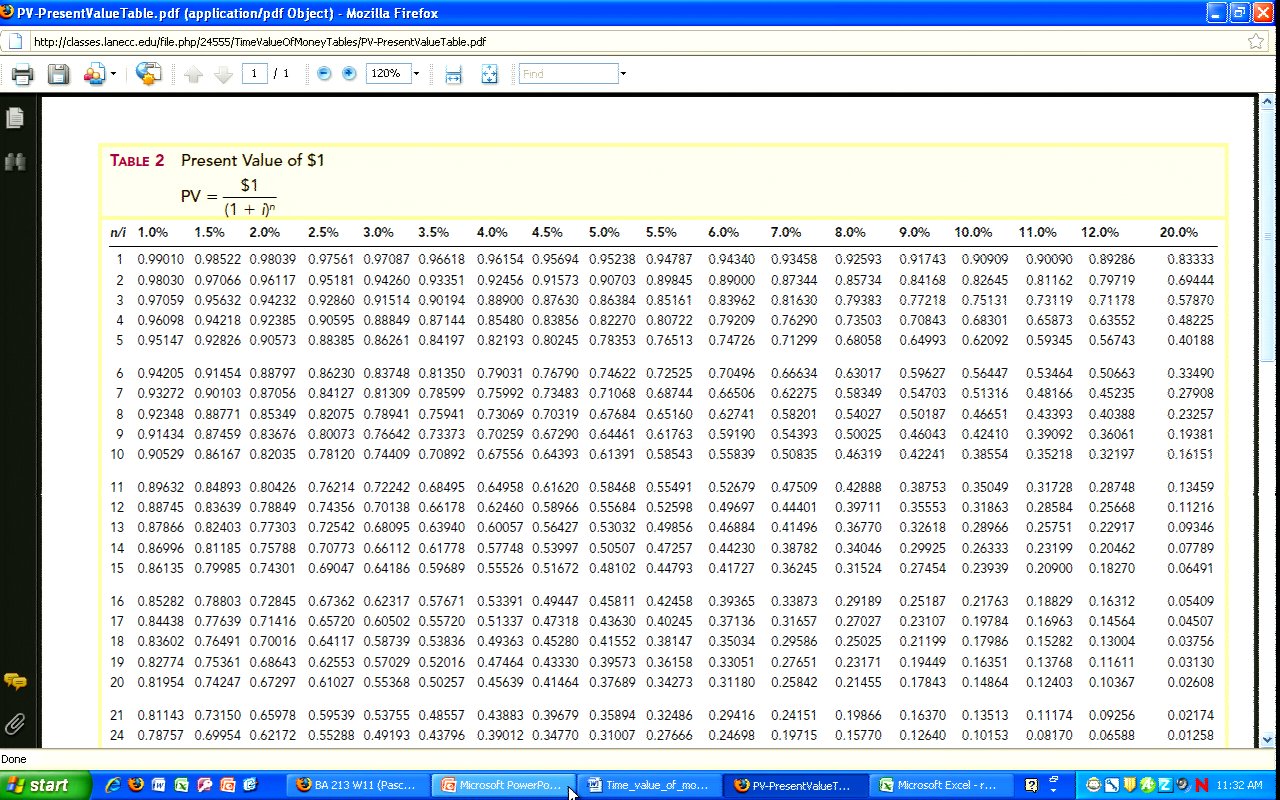Expand the Find box options dropdown
Image resolution: width=1280 pixels, height=800 pixels.
point(623,74)
